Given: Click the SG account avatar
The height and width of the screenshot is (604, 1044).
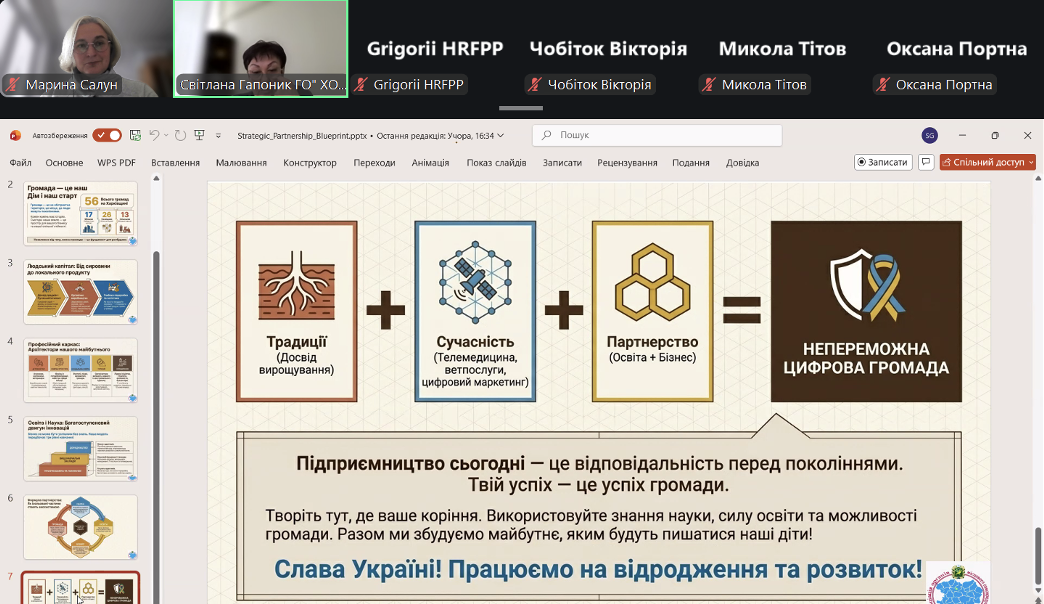Looking at the screenshot, I should pyautogui.click(x=929, y=135).
